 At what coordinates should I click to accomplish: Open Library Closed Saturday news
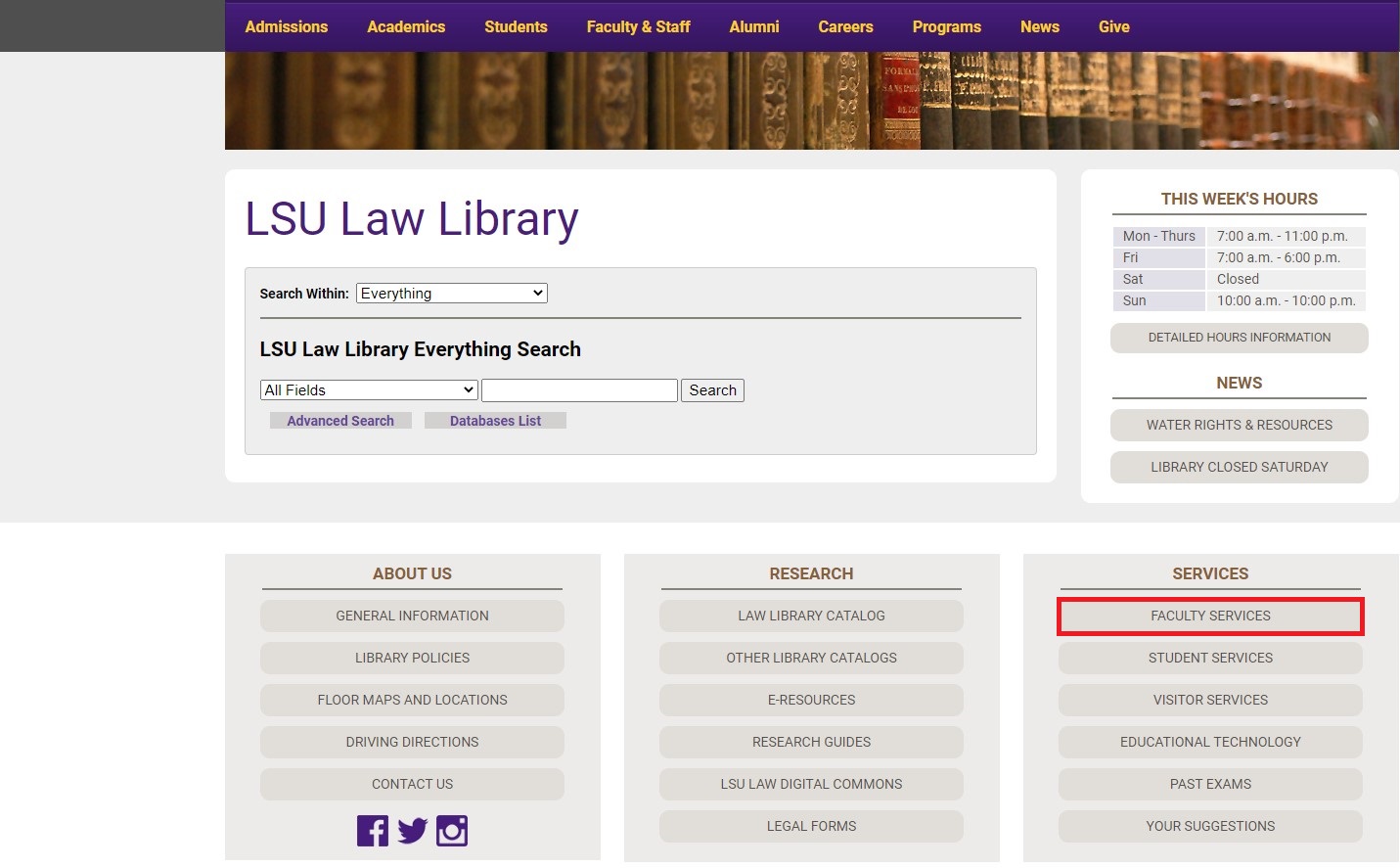coord(1239,467)
